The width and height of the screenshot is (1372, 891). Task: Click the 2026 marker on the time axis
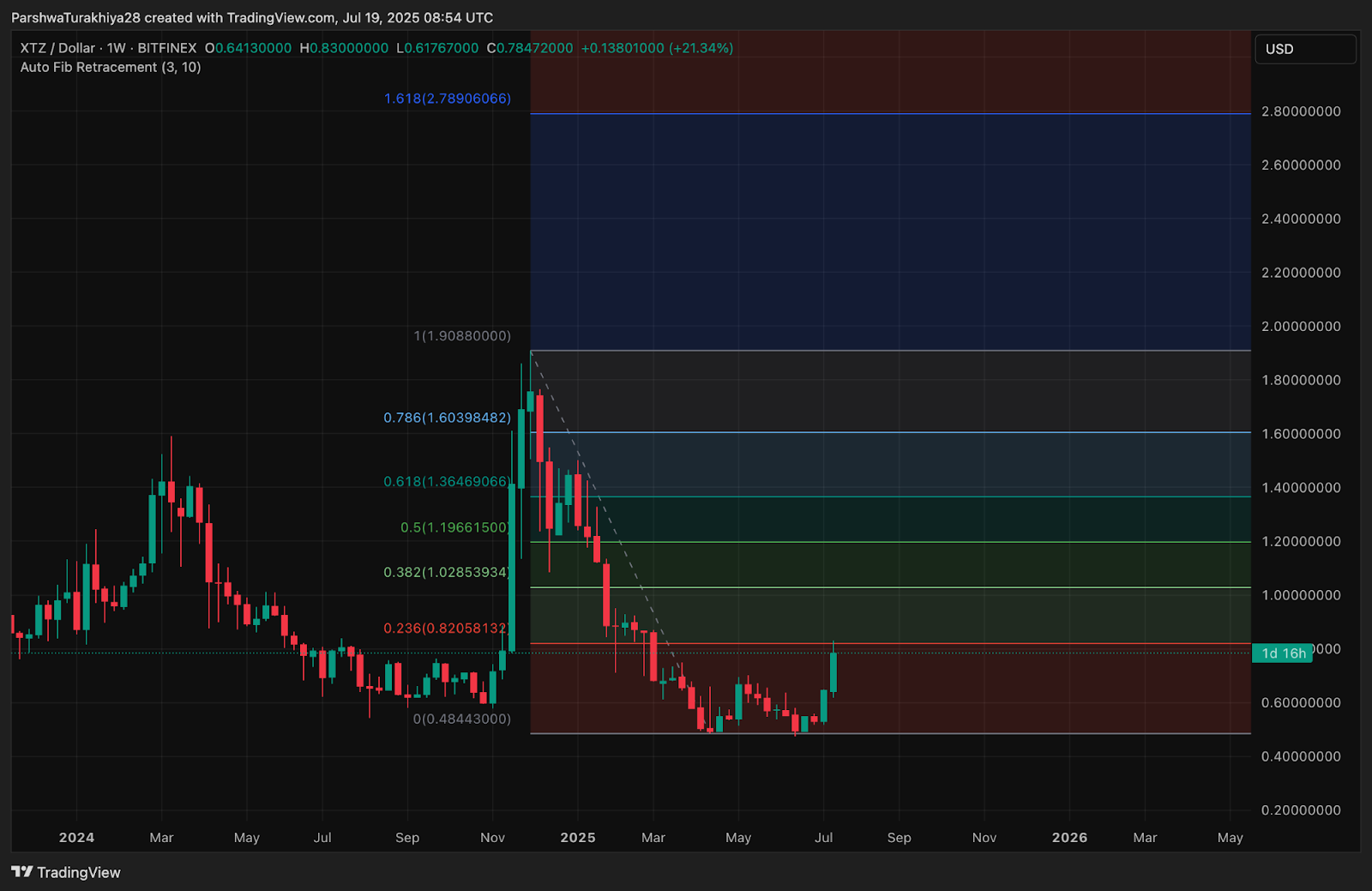1069,838
